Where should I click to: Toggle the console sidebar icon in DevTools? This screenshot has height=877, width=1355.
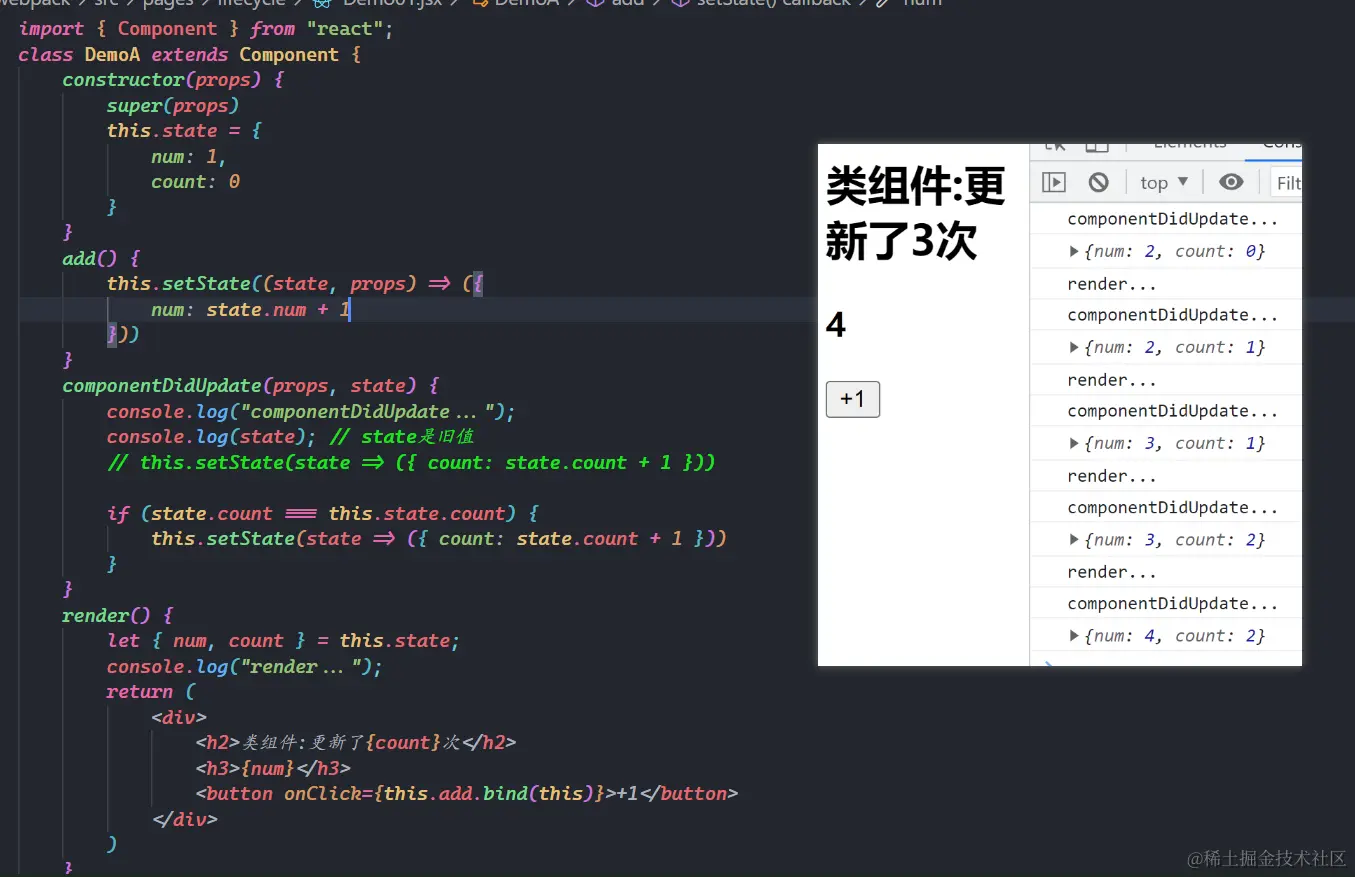click(1054, 182)
